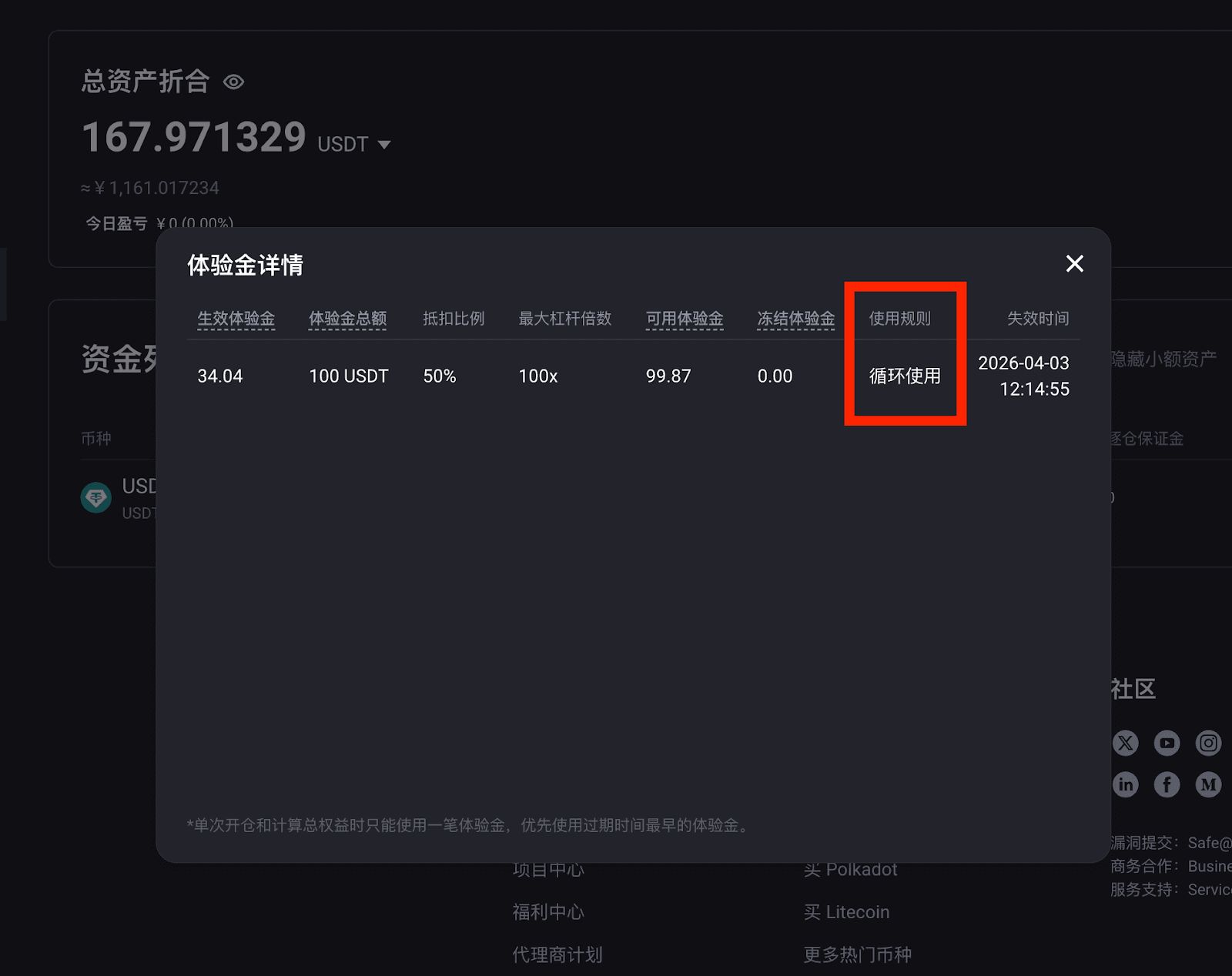Open the Medium social icon

point(1208,784)
